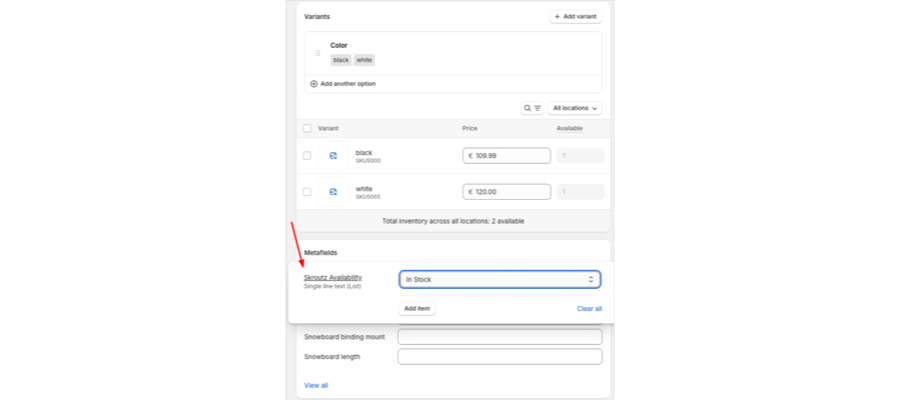The height and width of the screenshot is (400, 900).
Task: Grab the drag handle beside Color option
Action: (x=317, y=53)
